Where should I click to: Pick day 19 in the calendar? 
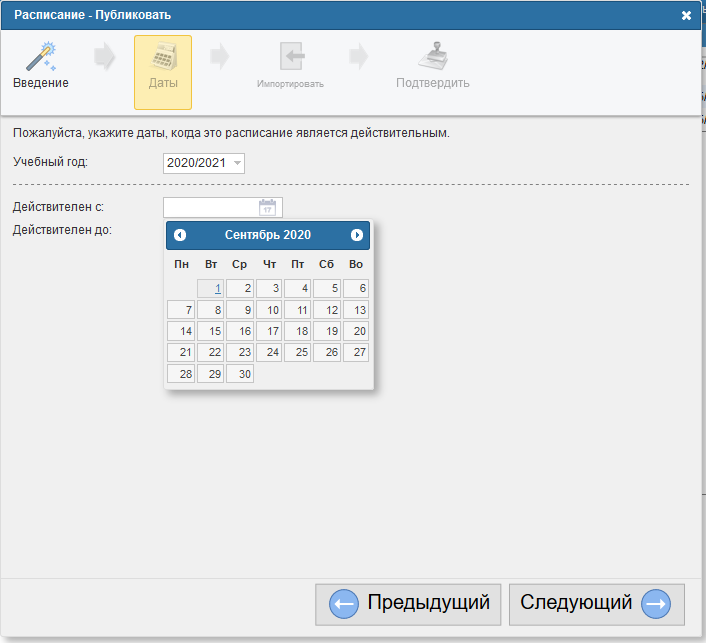click(327, 331)
